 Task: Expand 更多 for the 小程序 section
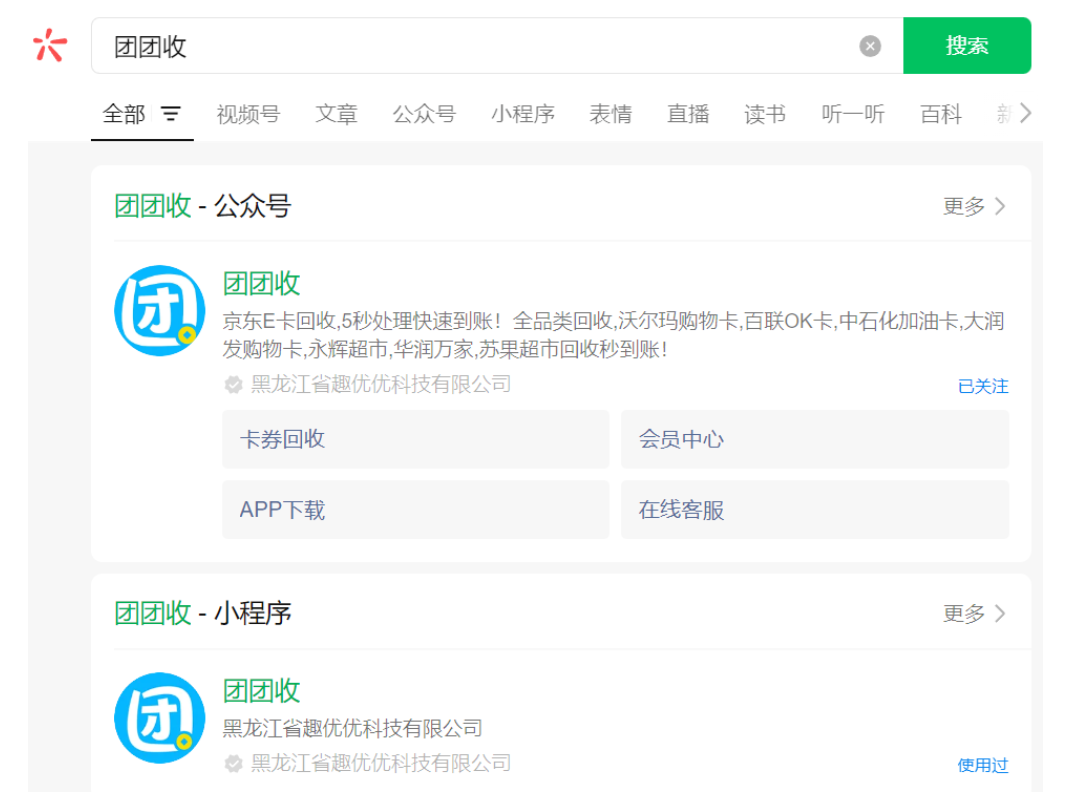tap(974, 613)
